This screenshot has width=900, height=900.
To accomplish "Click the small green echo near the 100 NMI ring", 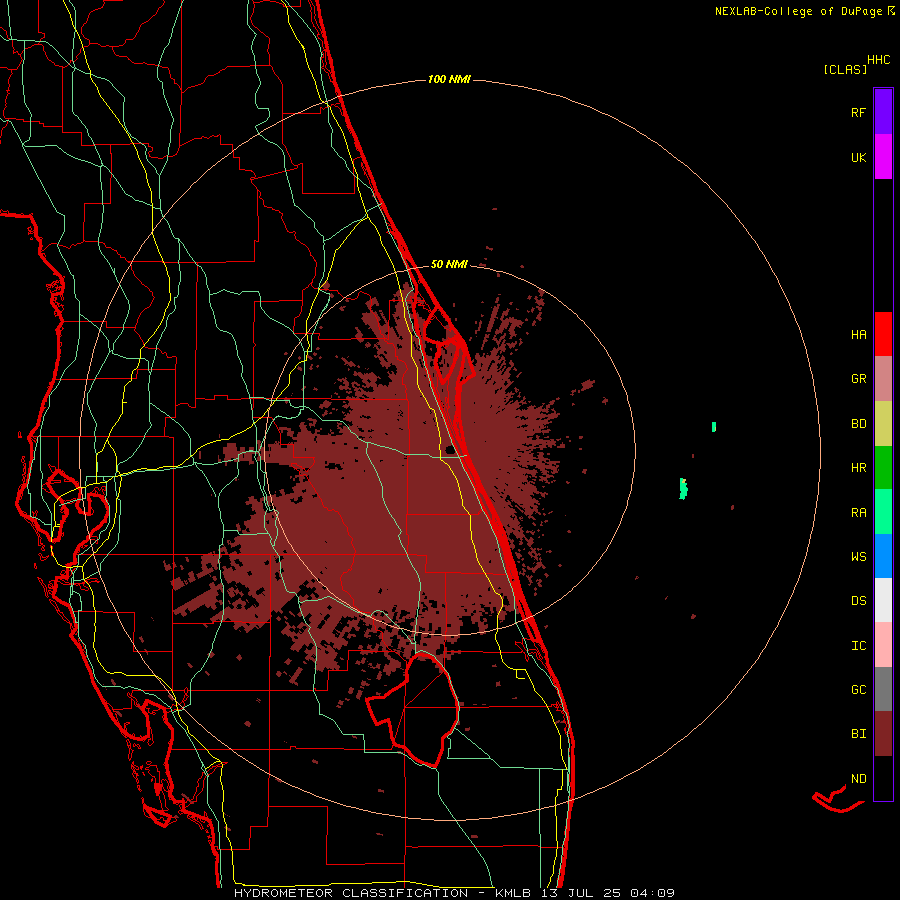I will tap(713, 426).
